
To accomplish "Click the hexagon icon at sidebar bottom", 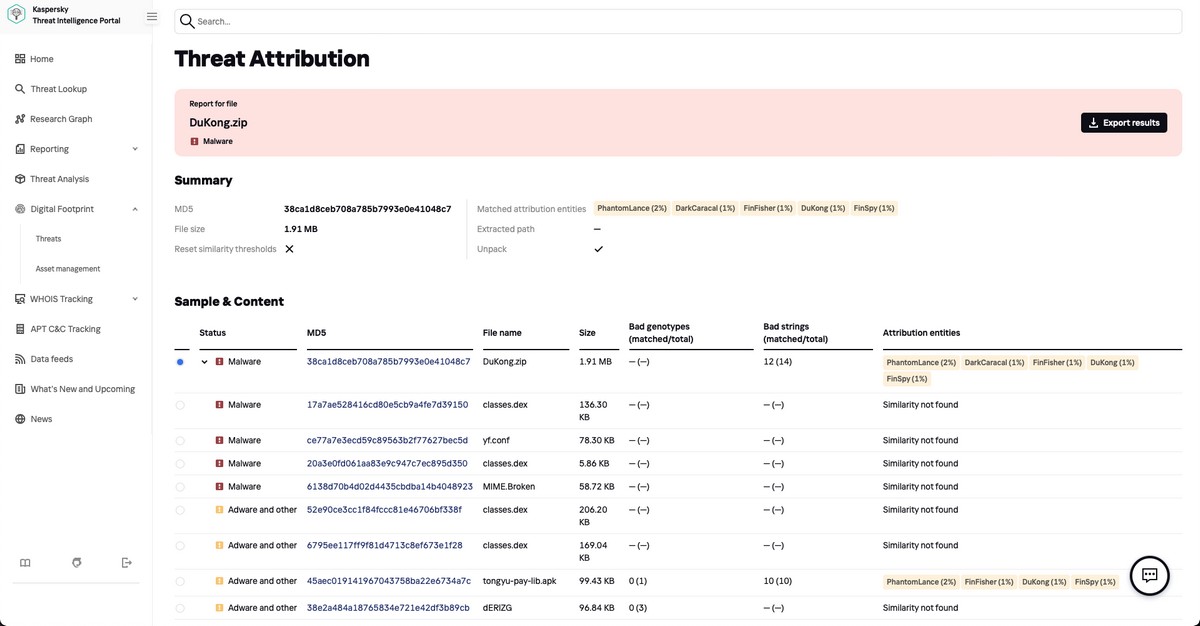I will pyautogui.click(x=76, y=563).
